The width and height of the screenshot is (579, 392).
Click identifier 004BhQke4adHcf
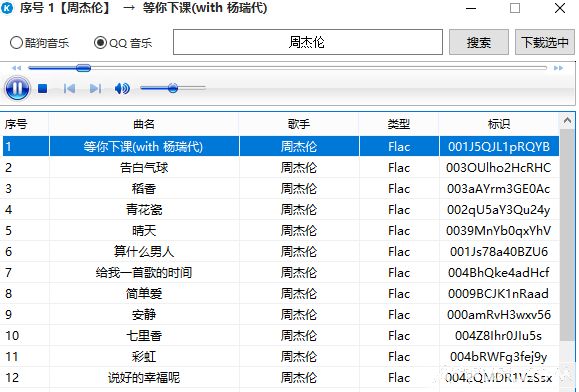click(499, 273)
